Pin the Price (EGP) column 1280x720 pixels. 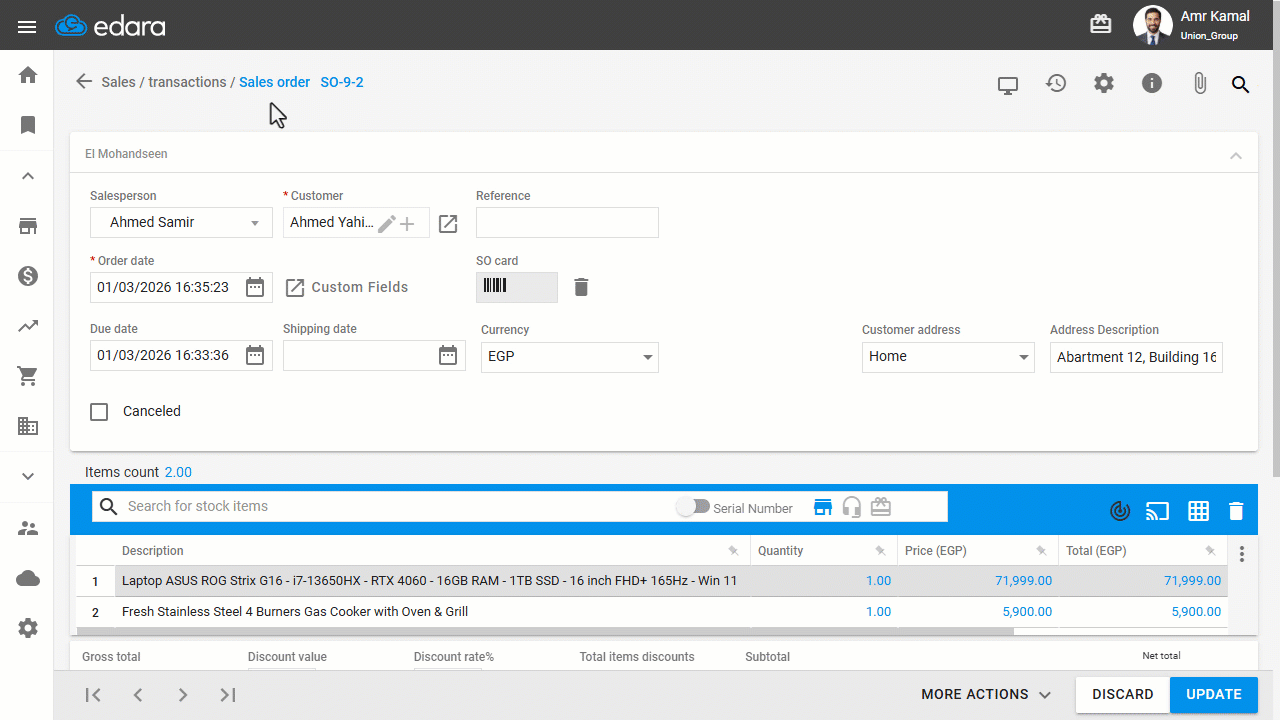(1041, 551)
